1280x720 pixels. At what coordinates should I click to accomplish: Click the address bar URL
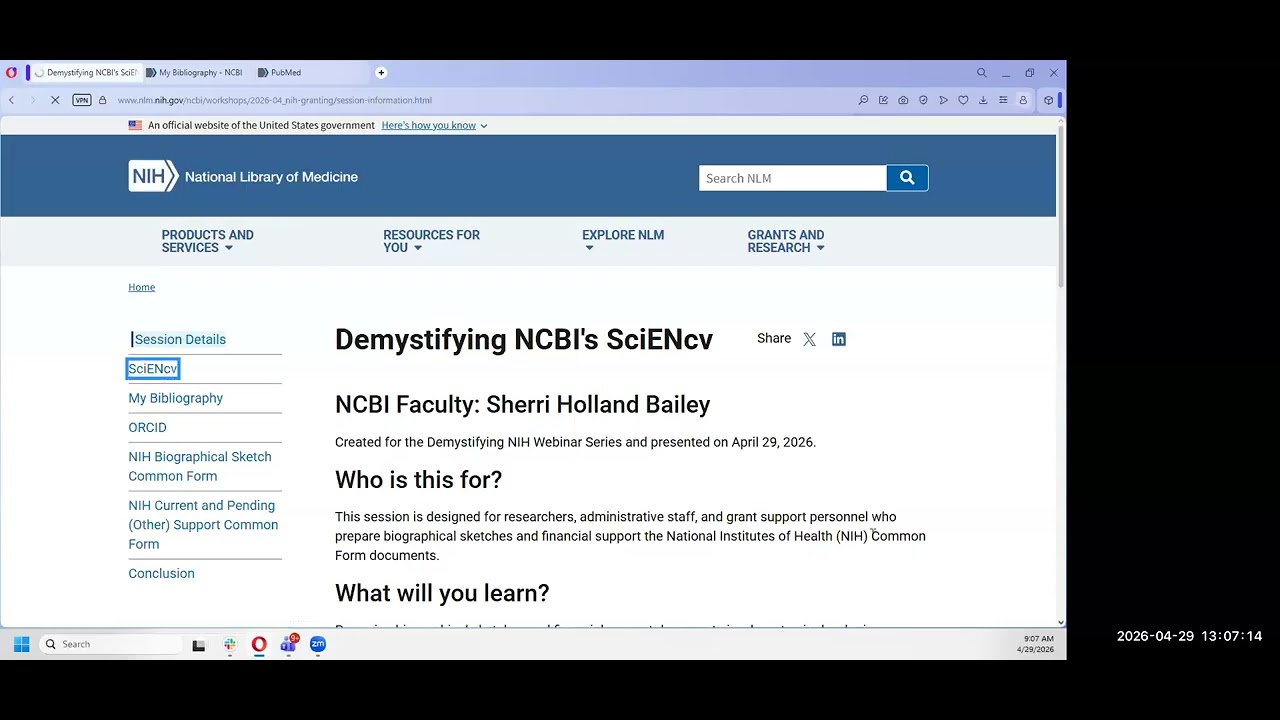275,100
